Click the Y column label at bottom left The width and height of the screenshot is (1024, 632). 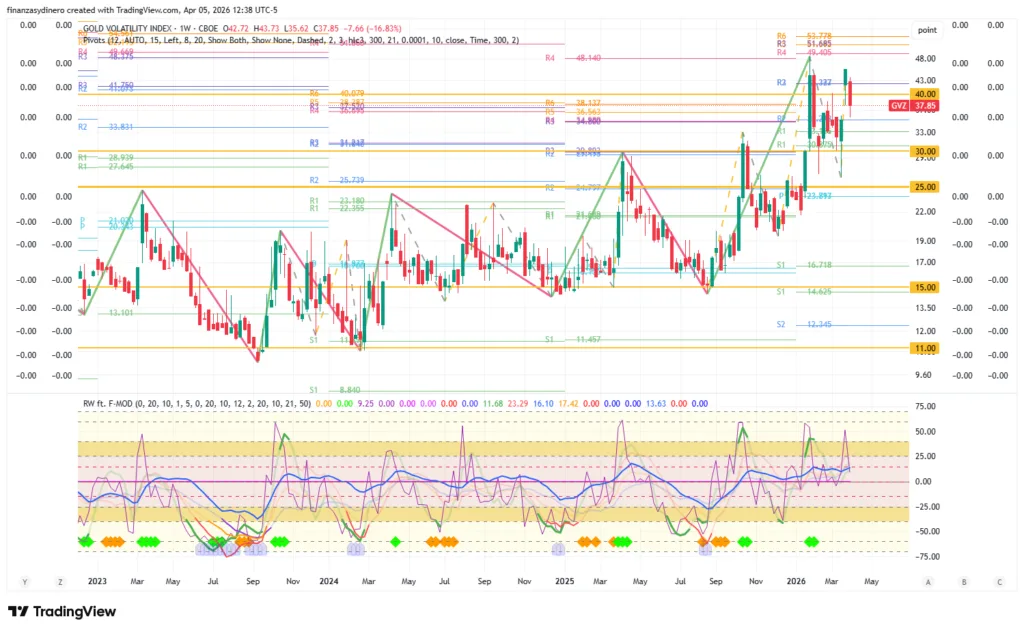coord(25,581)
